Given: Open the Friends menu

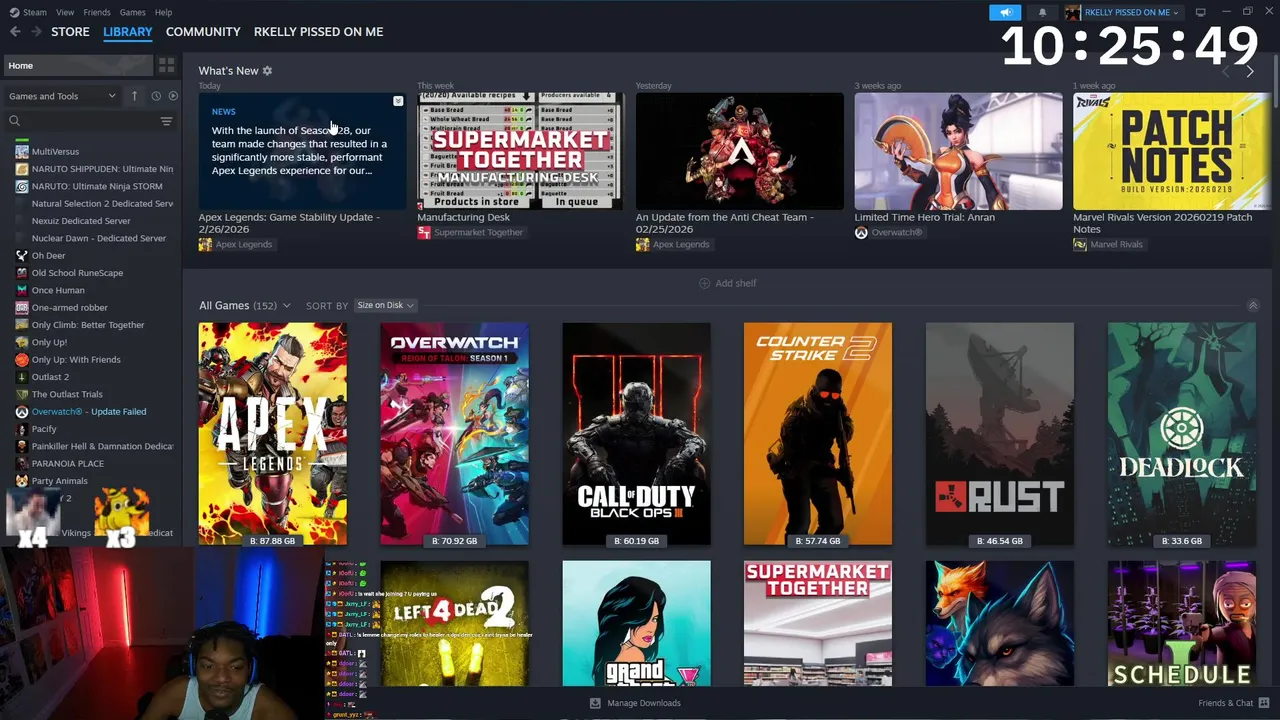Looking at the screenshot, I should (97, 12).
